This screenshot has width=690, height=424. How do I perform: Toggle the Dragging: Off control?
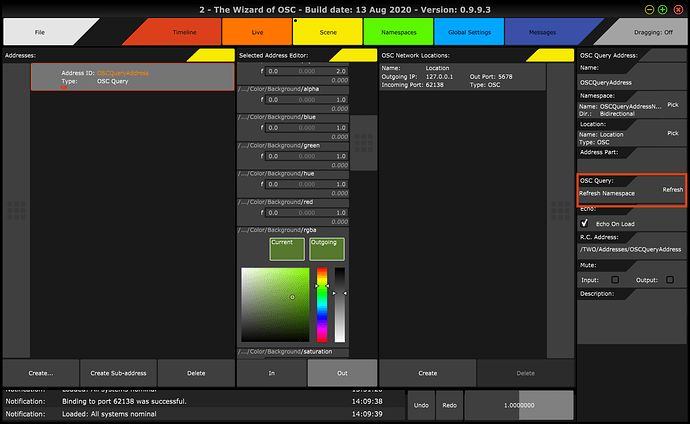tap(653, 32)
